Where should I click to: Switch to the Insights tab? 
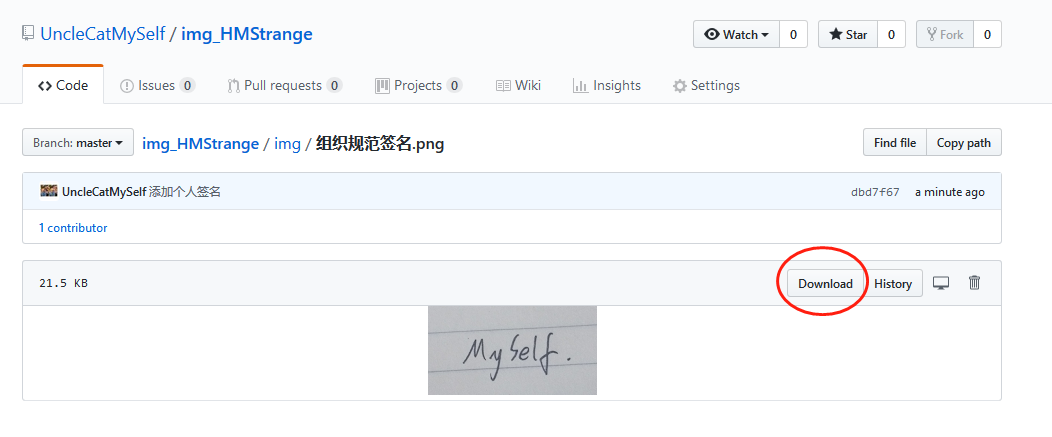coord(607,85)
